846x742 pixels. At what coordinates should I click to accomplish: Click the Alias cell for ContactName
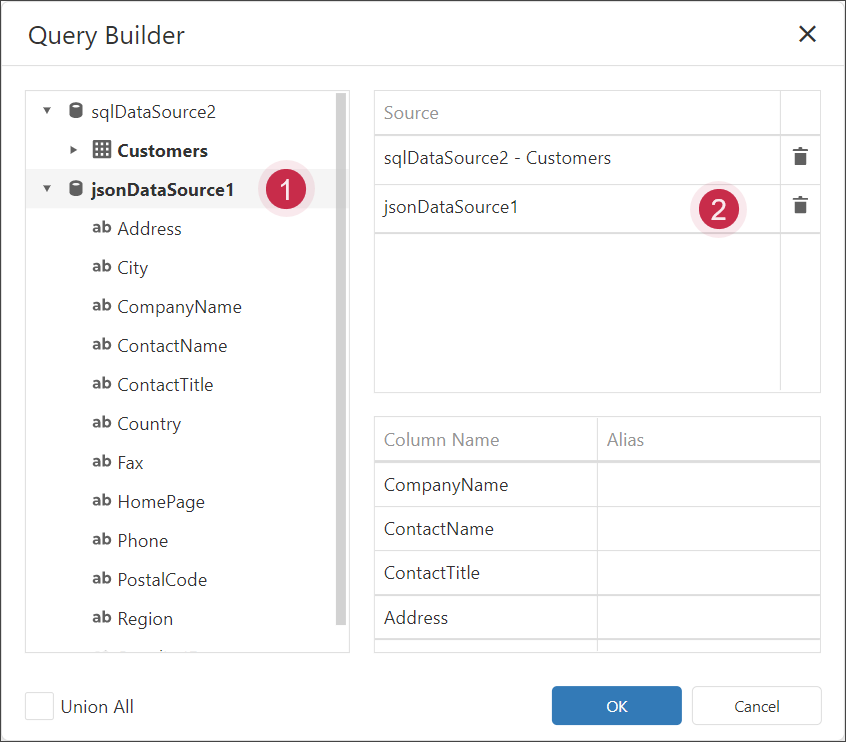pos(708,529)
